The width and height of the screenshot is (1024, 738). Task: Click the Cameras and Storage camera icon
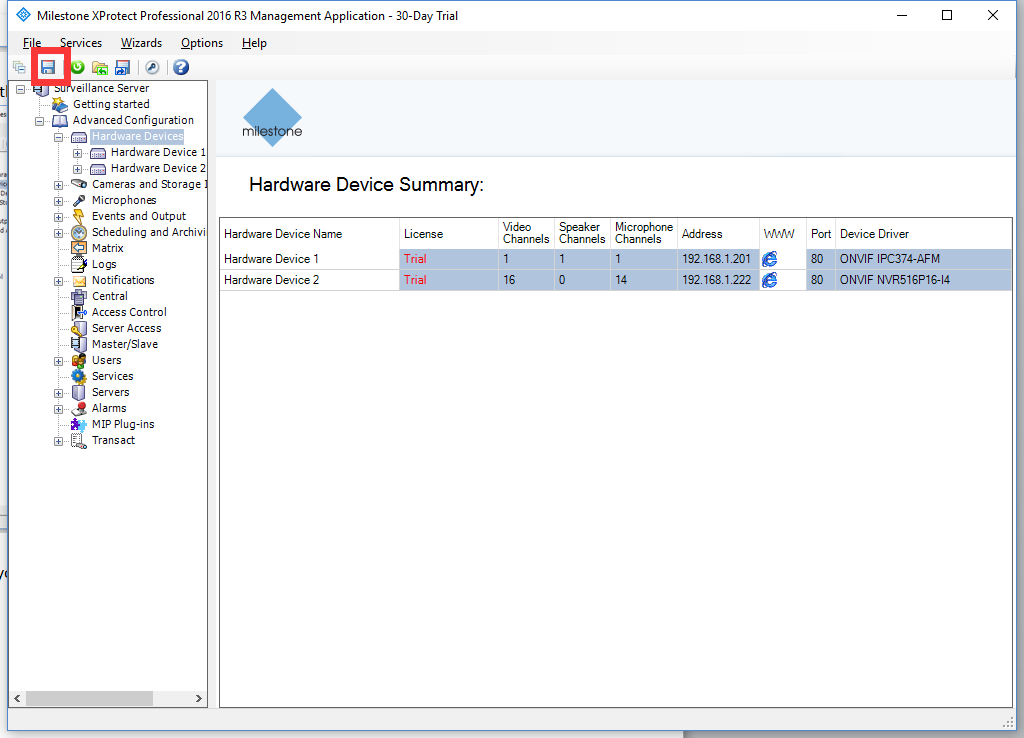79,184
